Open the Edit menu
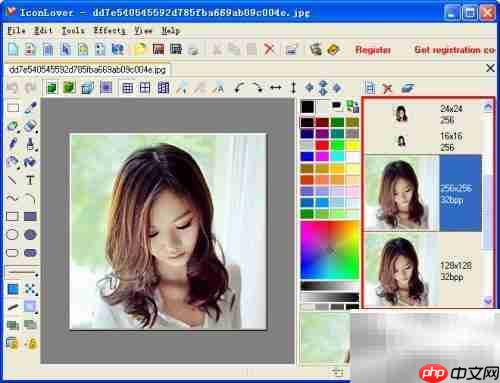This screenshot has width=500, height=383. coord(43,31)
